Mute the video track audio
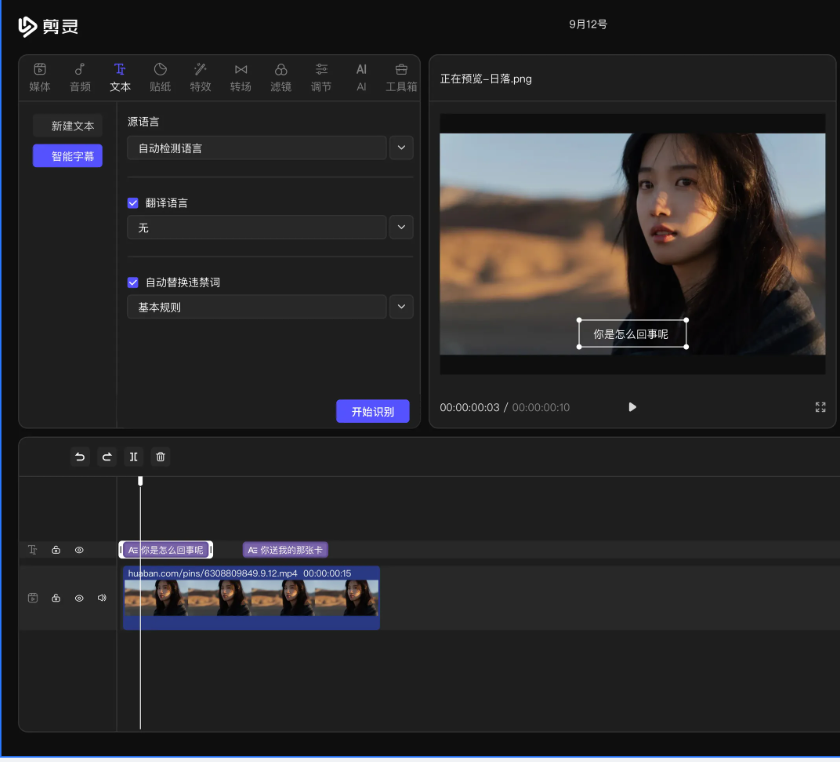Image resolution: width=840 pixels, height=762 pixels. tap(102, 598)
